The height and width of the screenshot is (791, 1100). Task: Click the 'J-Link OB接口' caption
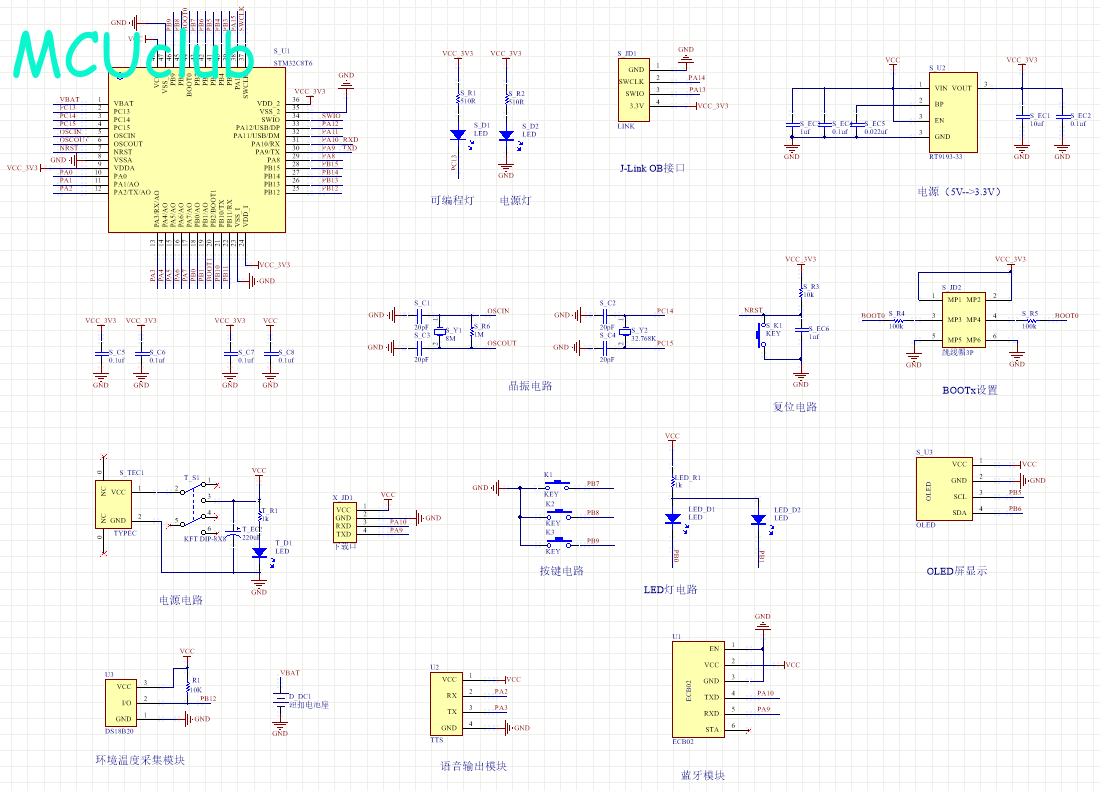(x=652, y=168)
